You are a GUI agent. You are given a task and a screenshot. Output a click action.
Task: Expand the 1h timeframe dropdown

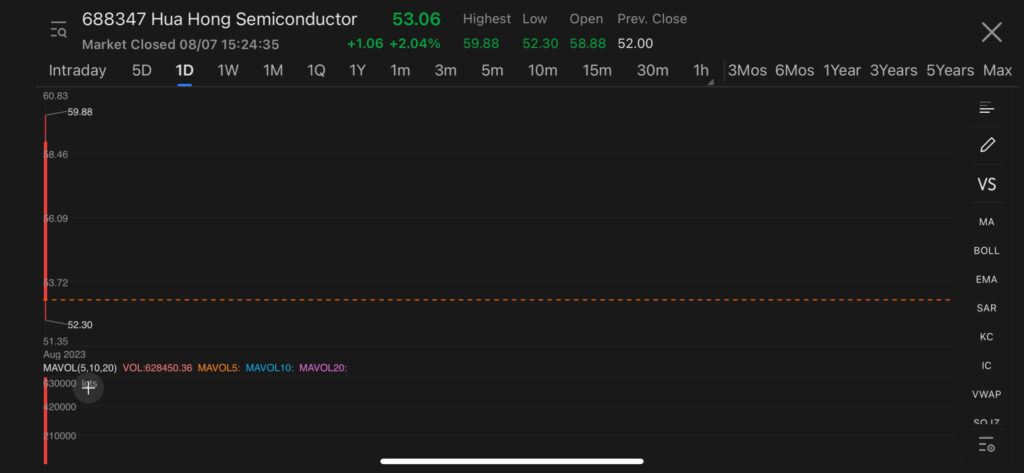point(703,72)
